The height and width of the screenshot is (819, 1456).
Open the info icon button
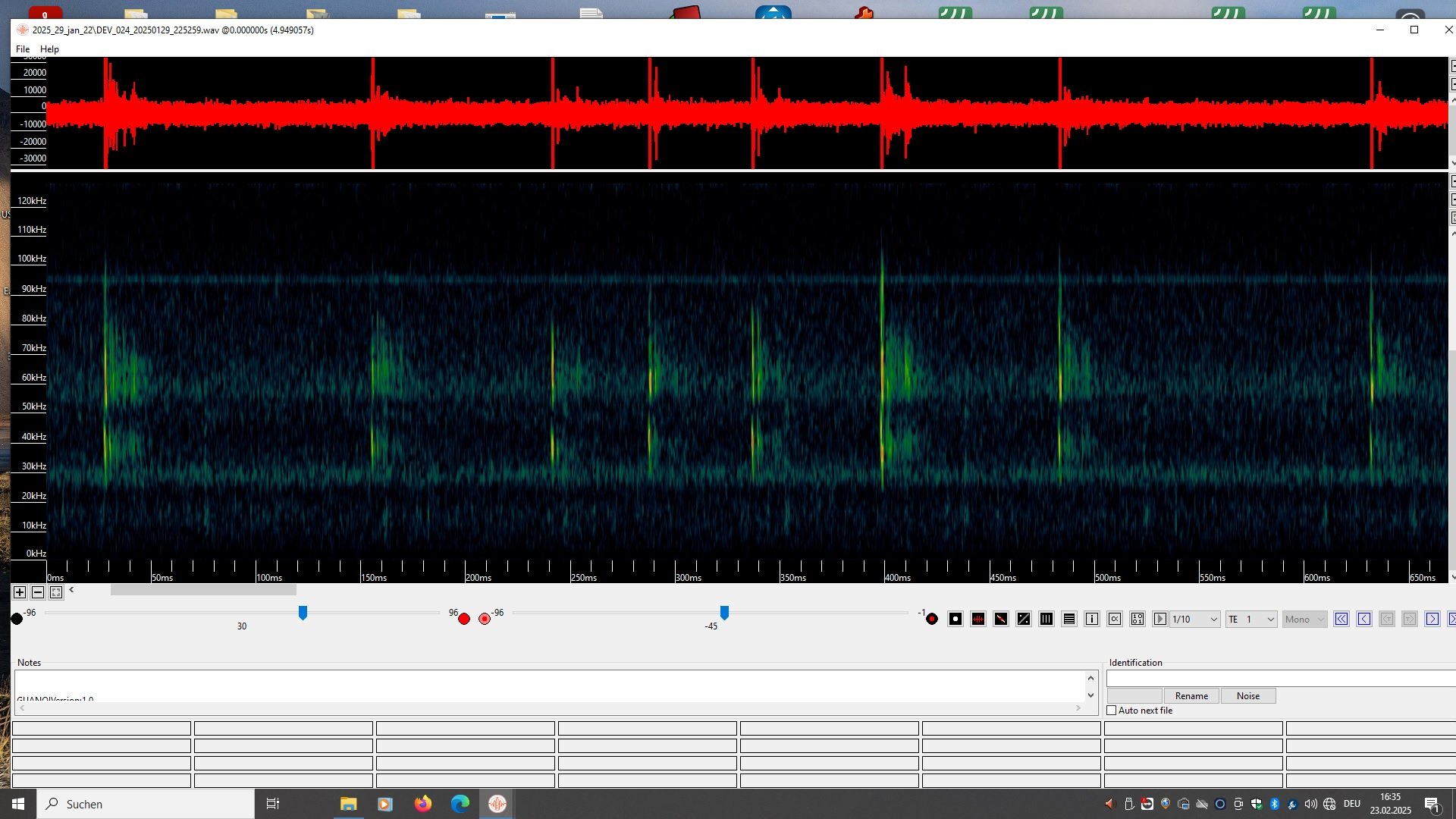pos(1092,619)
